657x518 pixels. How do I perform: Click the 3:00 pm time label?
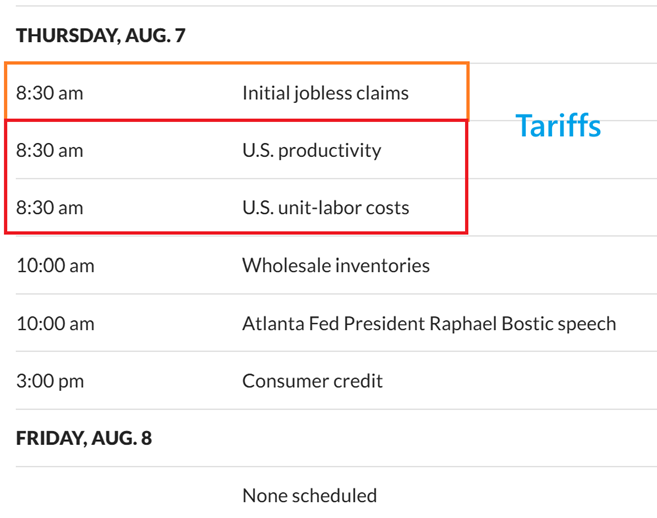(50, 381)
